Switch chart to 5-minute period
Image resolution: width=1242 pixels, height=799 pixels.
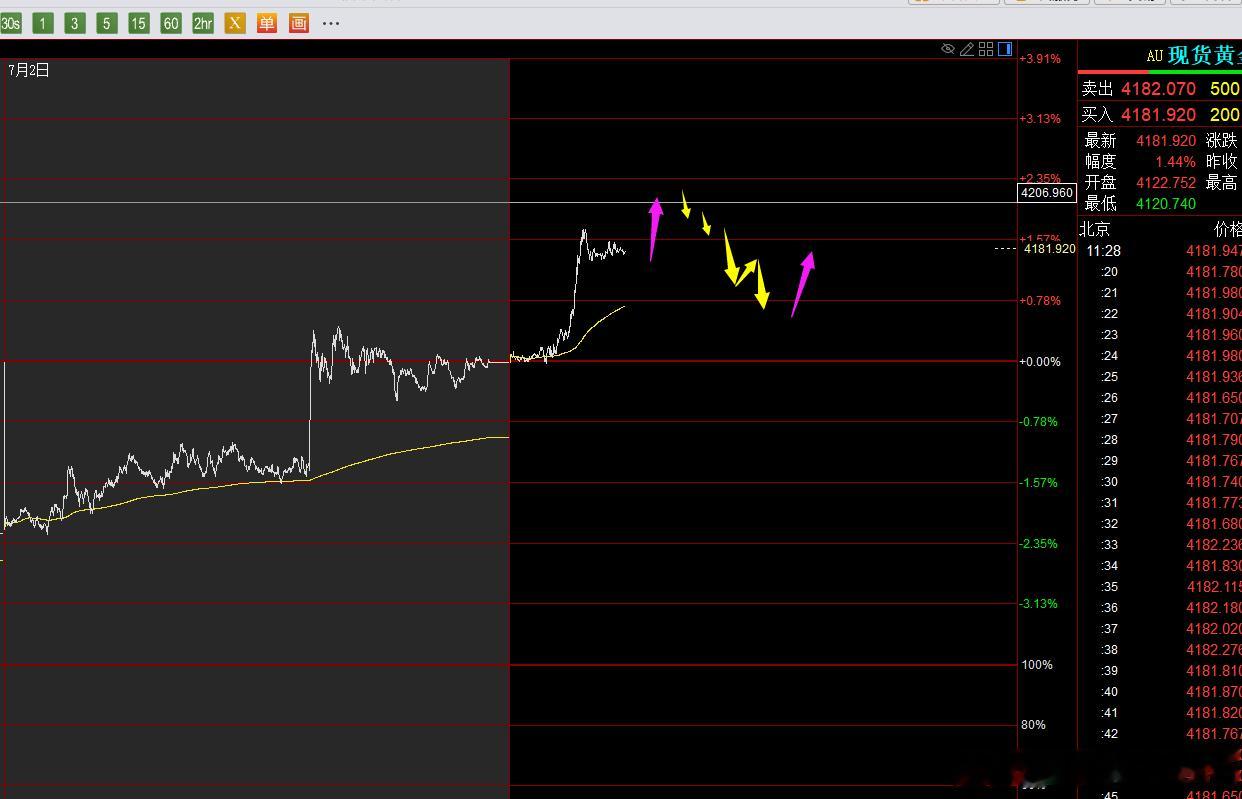107,23
